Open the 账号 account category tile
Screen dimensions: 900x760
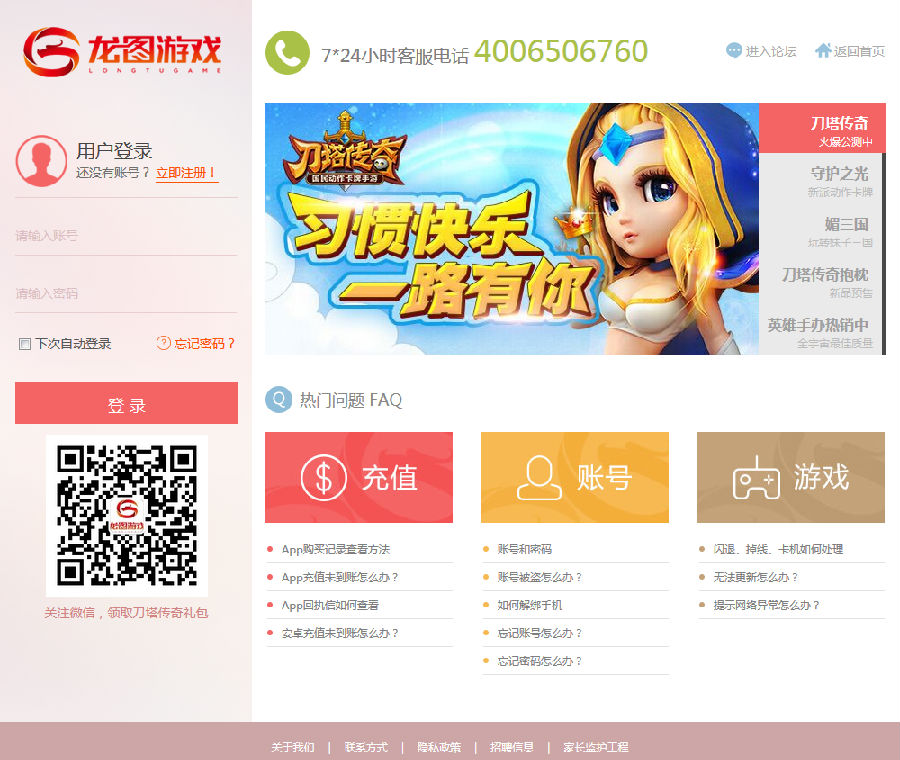tap(574, 477)
